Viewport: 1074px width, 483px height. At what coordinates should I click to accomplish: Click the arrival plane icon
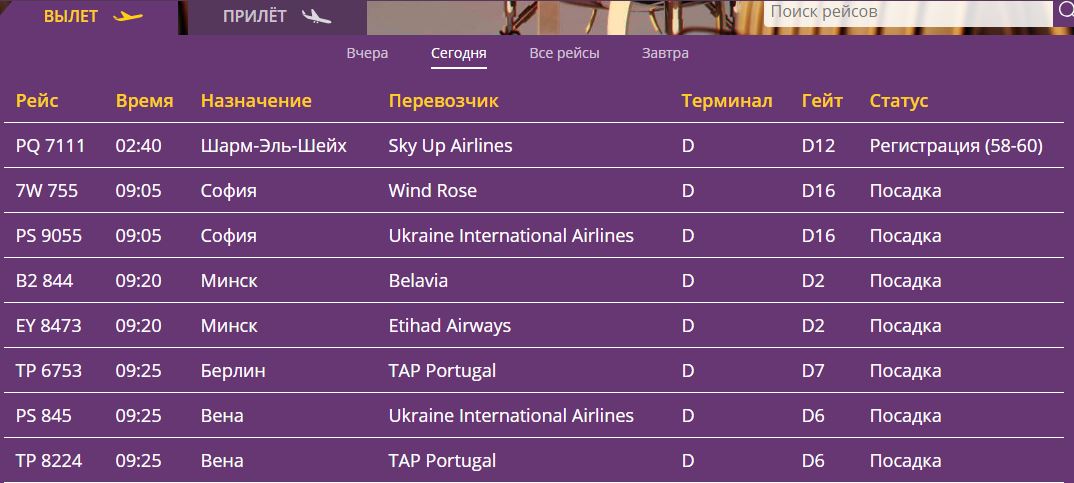[315, 16]
